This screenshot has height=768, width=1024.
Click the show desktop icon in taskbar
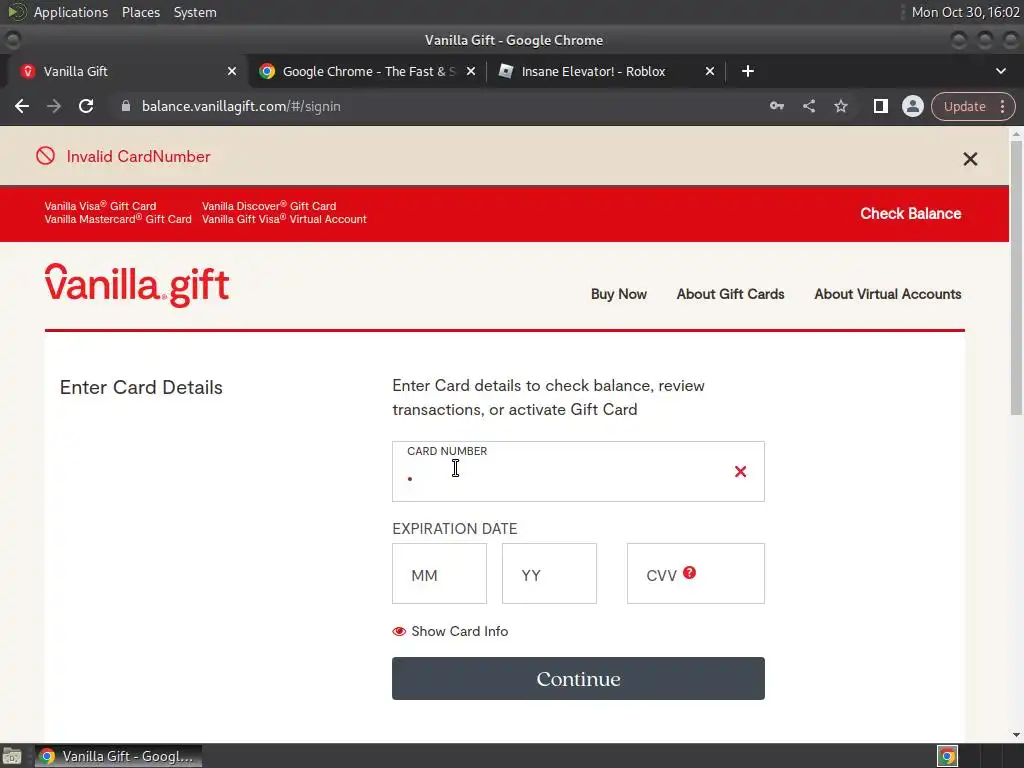pos(12,756)
